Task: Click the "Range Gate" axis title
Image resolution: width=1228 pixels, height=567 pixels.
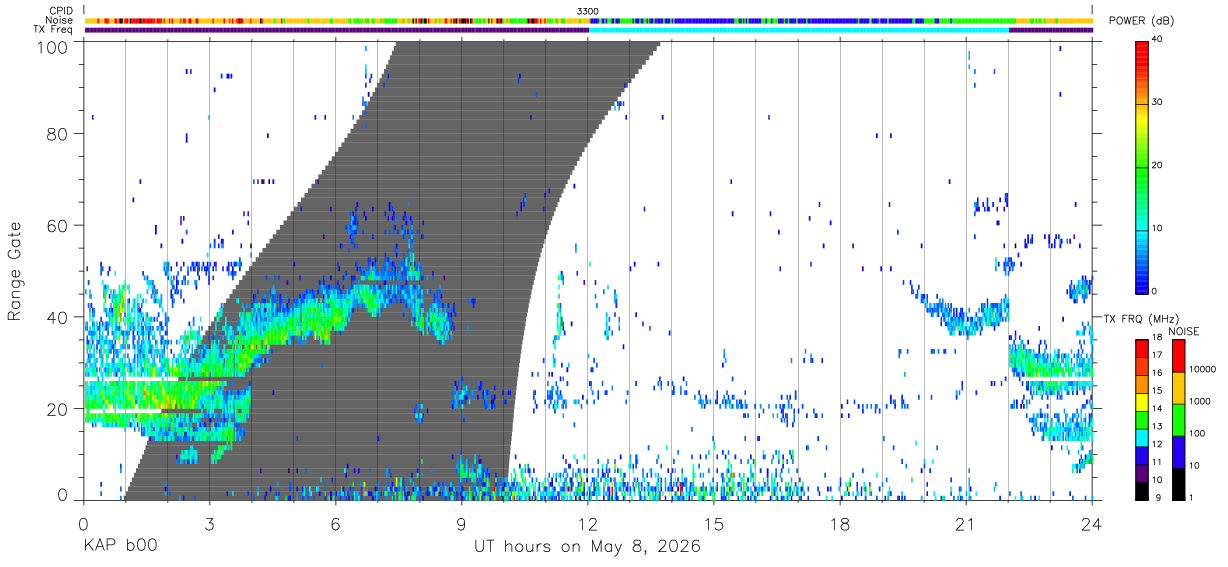Action: [x=15, y=271]
